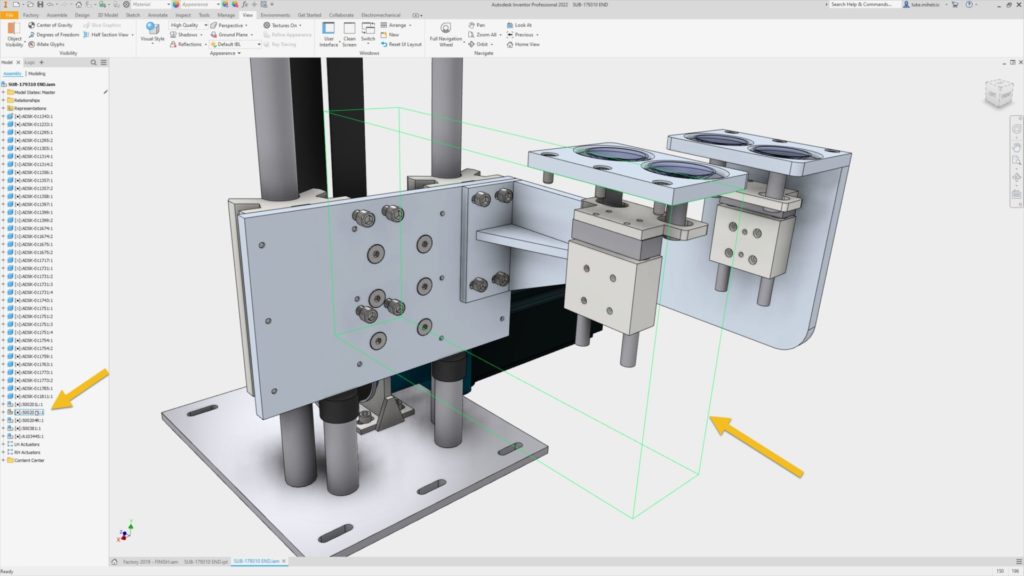Click the browser search magnifier icon
Image resolution: width=1024 pixels, height=576 pixels.
pos(93,63)
